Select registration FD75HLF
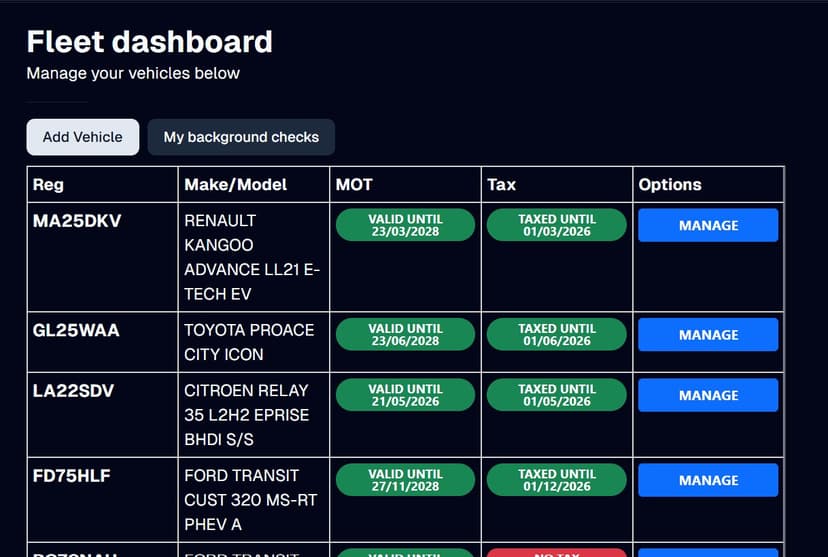The height and width of the screenshot is (557, 828). click(x=72, y=476)
